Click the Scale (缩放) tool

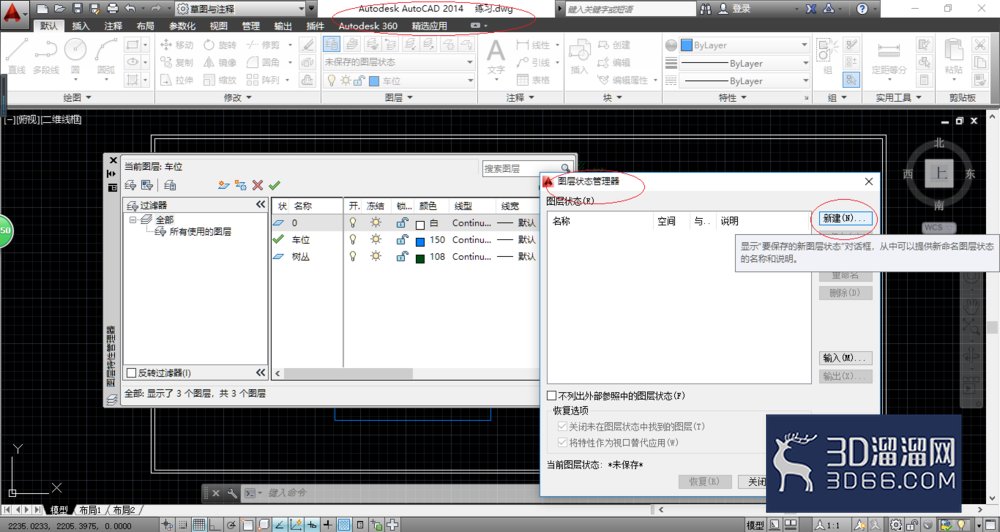(220, 80)
